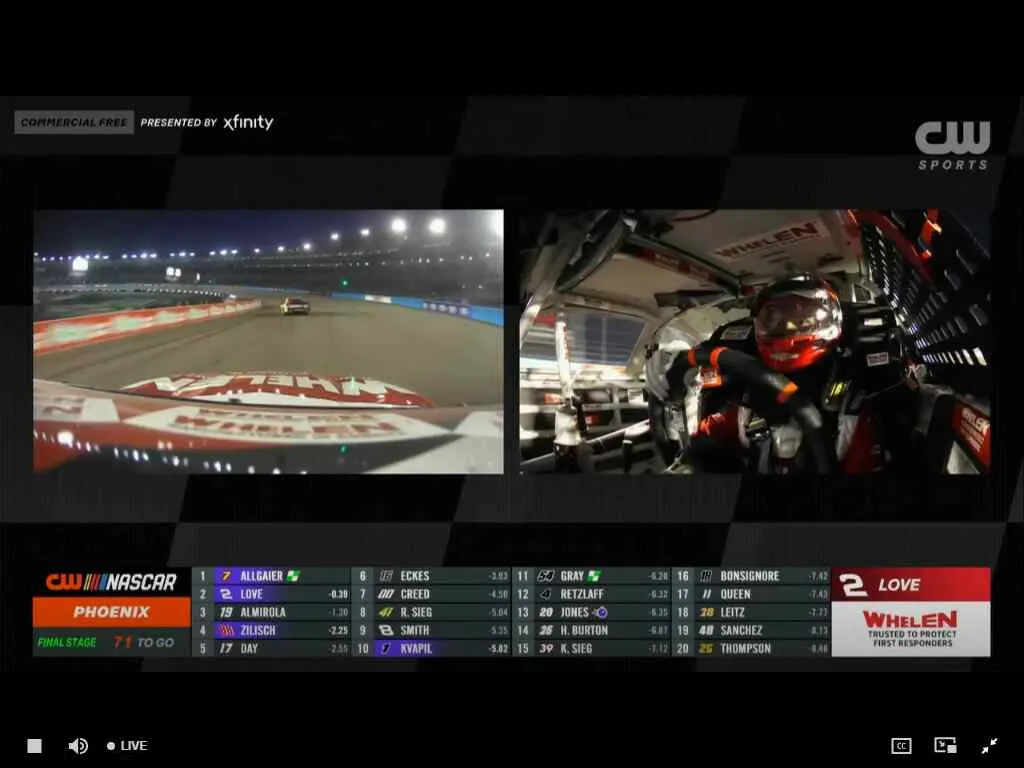Jump to the LIVE indicator
Screen dimensions: 1024x768
point(127,746)
